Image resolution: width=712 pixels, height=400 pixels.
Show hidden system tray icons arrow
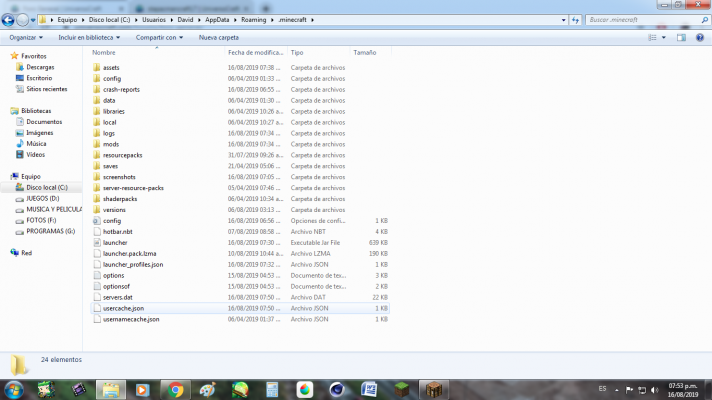point(617,390)
